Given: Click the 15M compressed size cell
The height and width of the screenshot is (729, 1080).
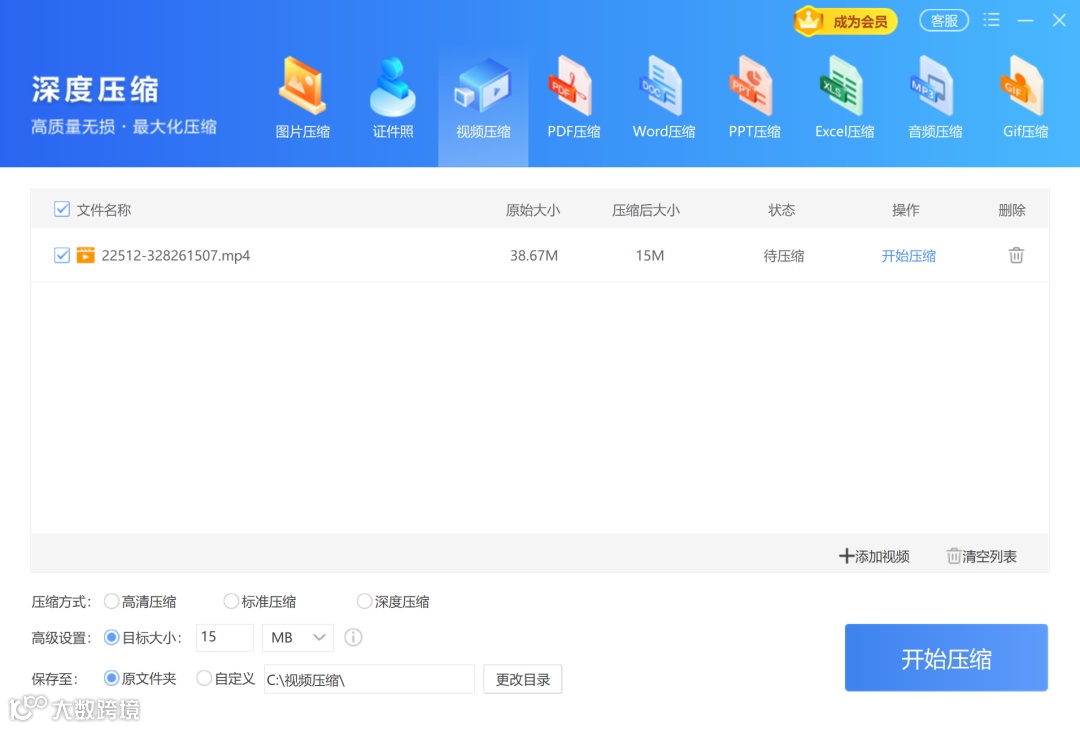Looking at the screenshot, I should [x=650, y=256].
